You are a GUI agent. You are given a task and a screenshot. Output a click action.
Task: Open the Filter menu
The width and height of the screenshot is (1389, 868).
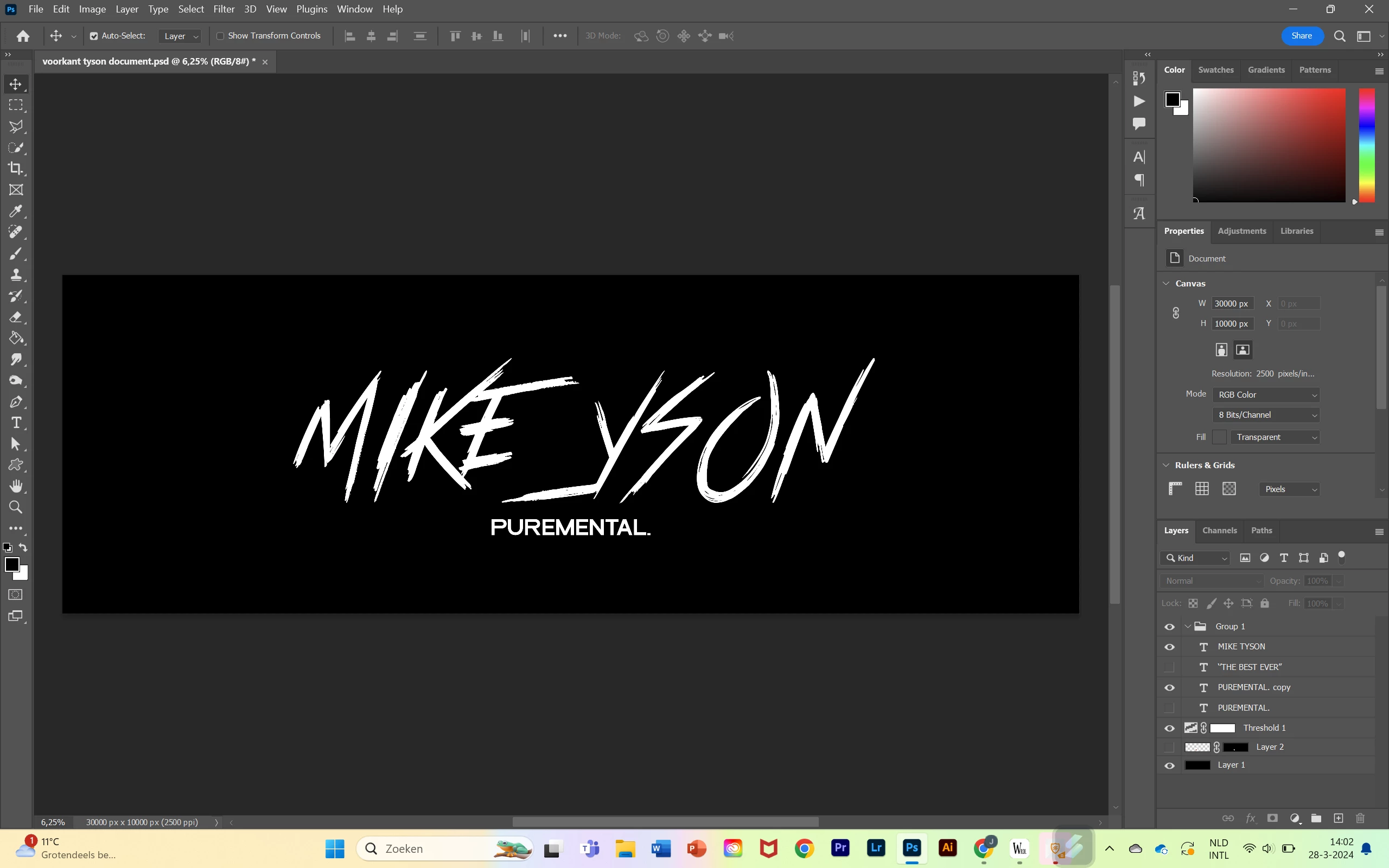[x=224, y=9]
